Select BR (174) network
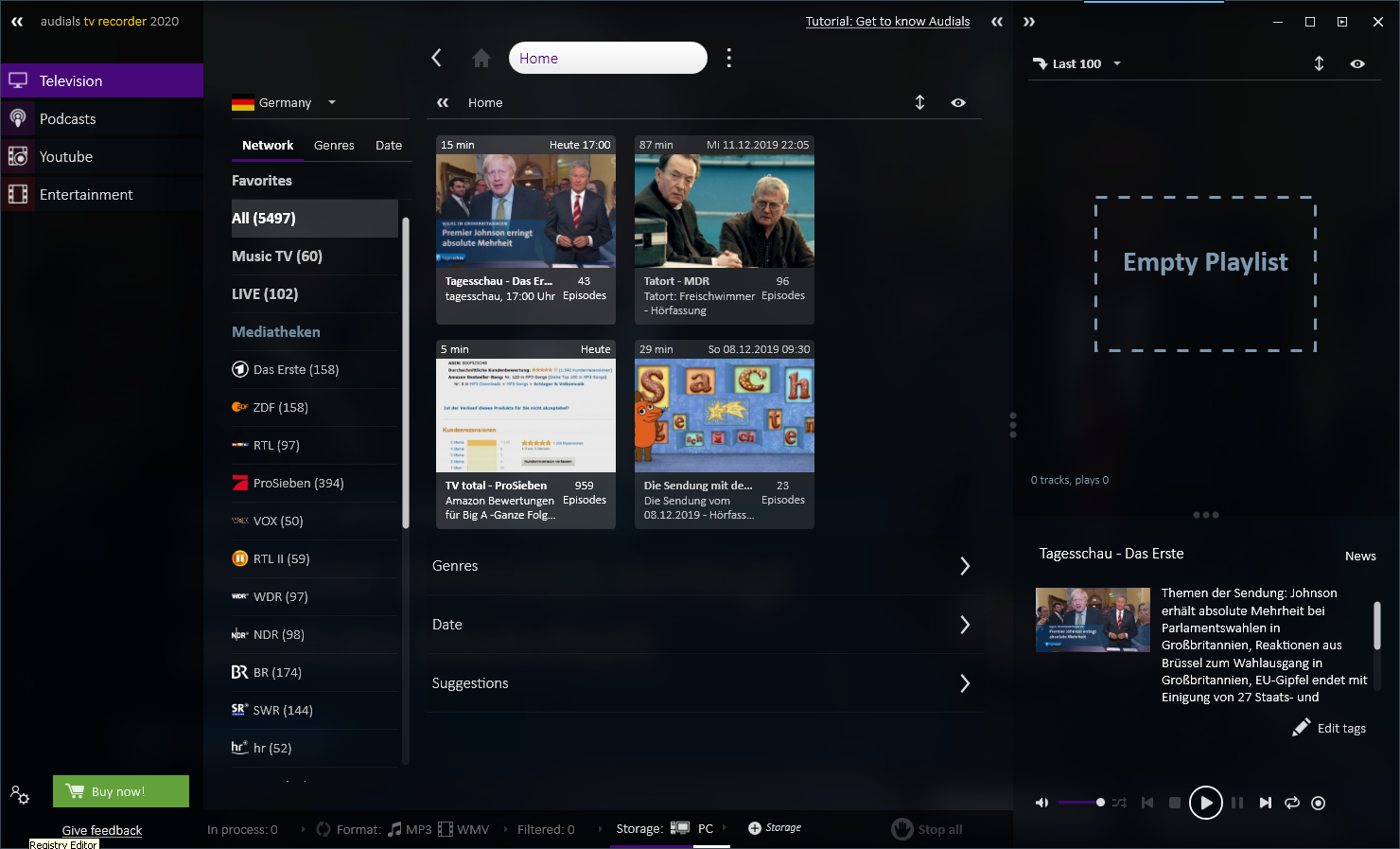Screen dimensions: 1400x849 point(315,672)
